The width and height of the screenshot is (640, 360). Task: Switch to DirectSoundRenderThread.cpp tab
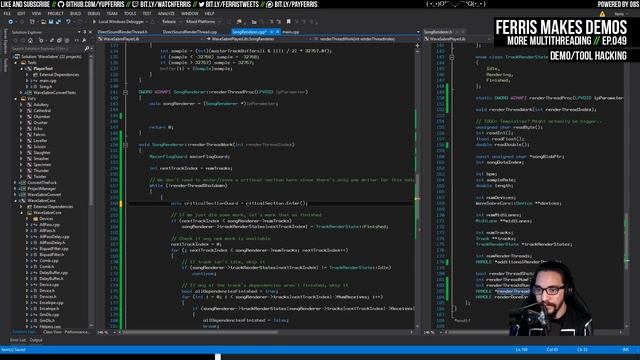tap(190, 32)
